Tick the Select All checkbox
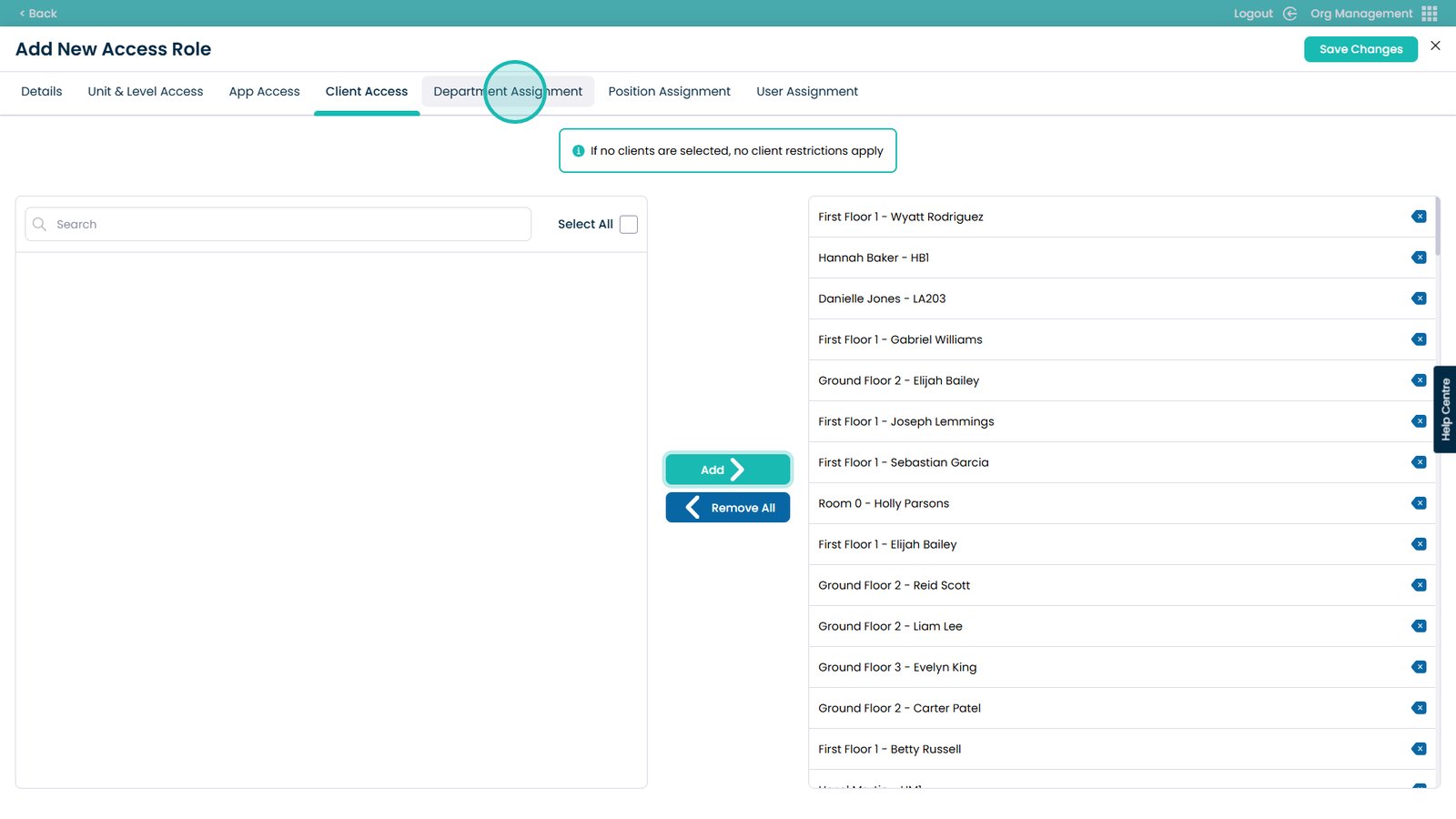The image size is (1456, 819). (629, 225)
